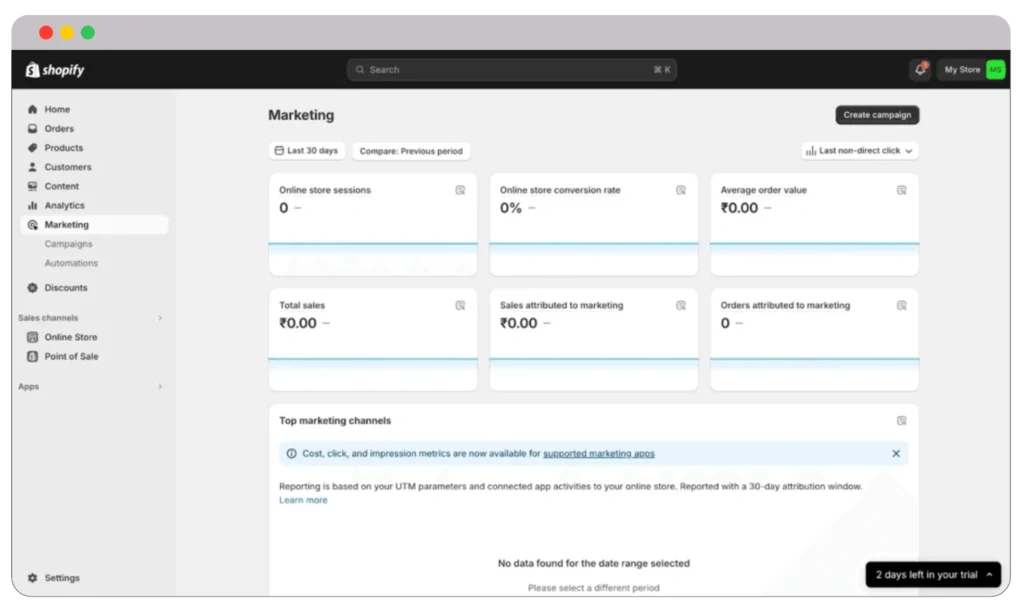Click the Customers icon in the sidebar
Viewport: 1024px width, 609px height.
coord(32,166)
